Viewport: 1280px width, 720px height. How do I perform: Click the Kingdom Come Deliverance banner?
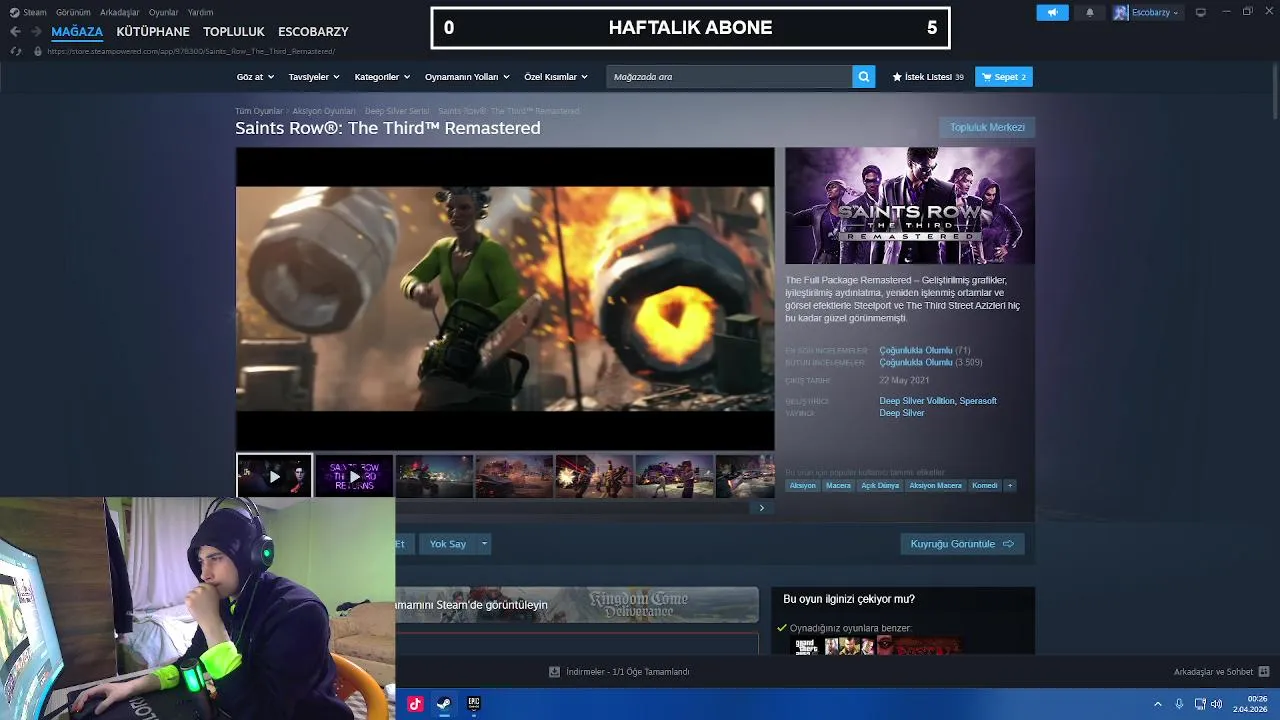[x=577, y=605]
